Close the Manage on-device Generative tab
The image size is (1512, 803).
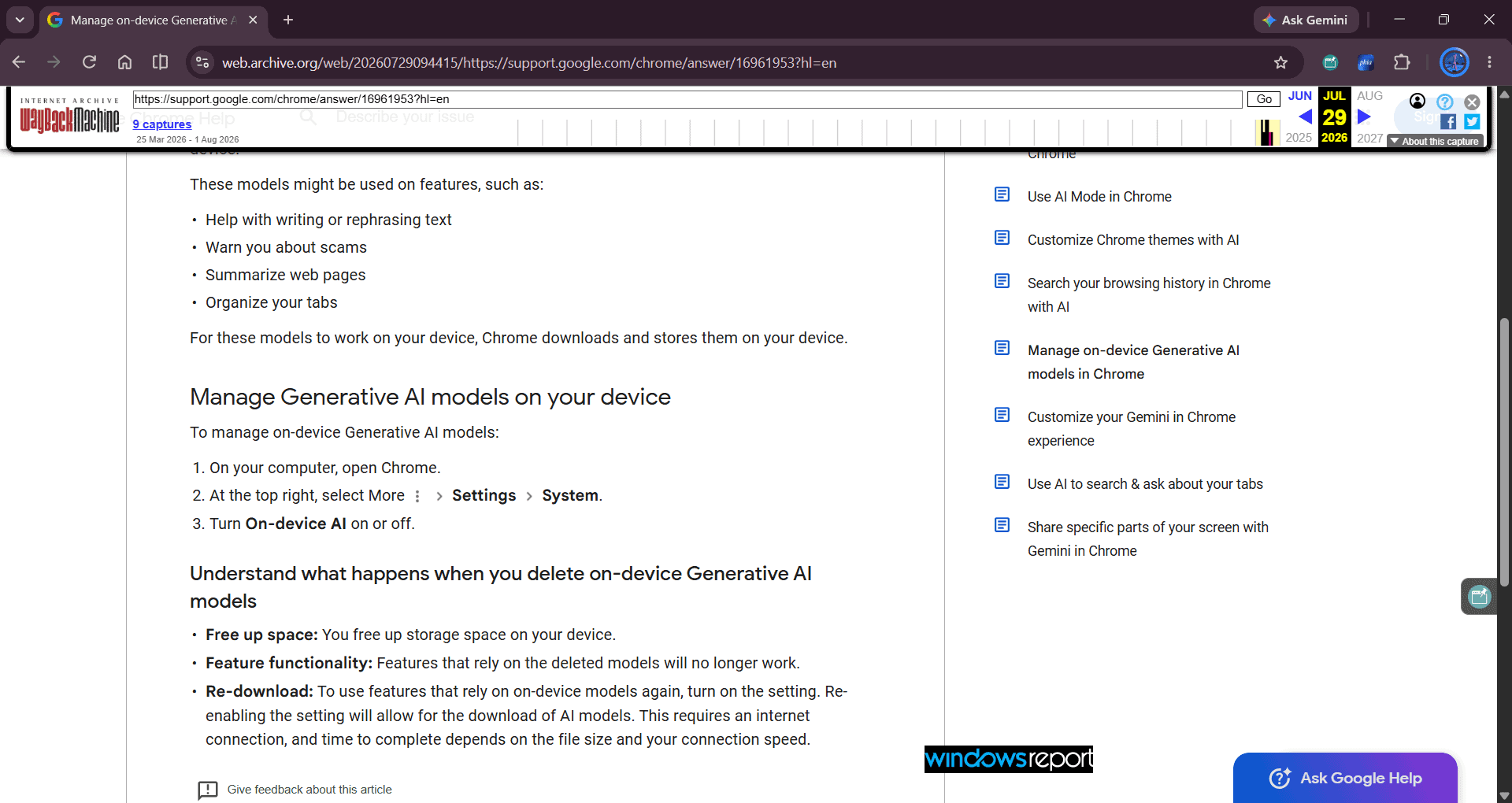253,20
